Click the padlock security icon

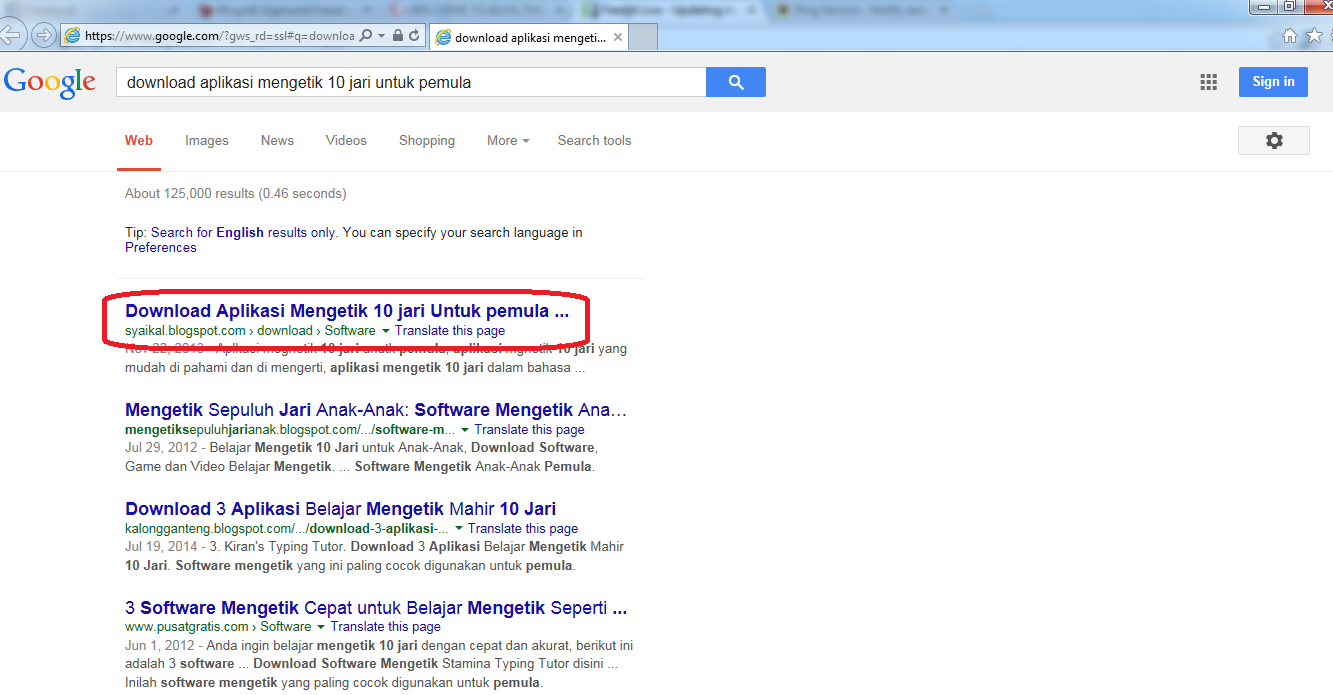[398, 36]
